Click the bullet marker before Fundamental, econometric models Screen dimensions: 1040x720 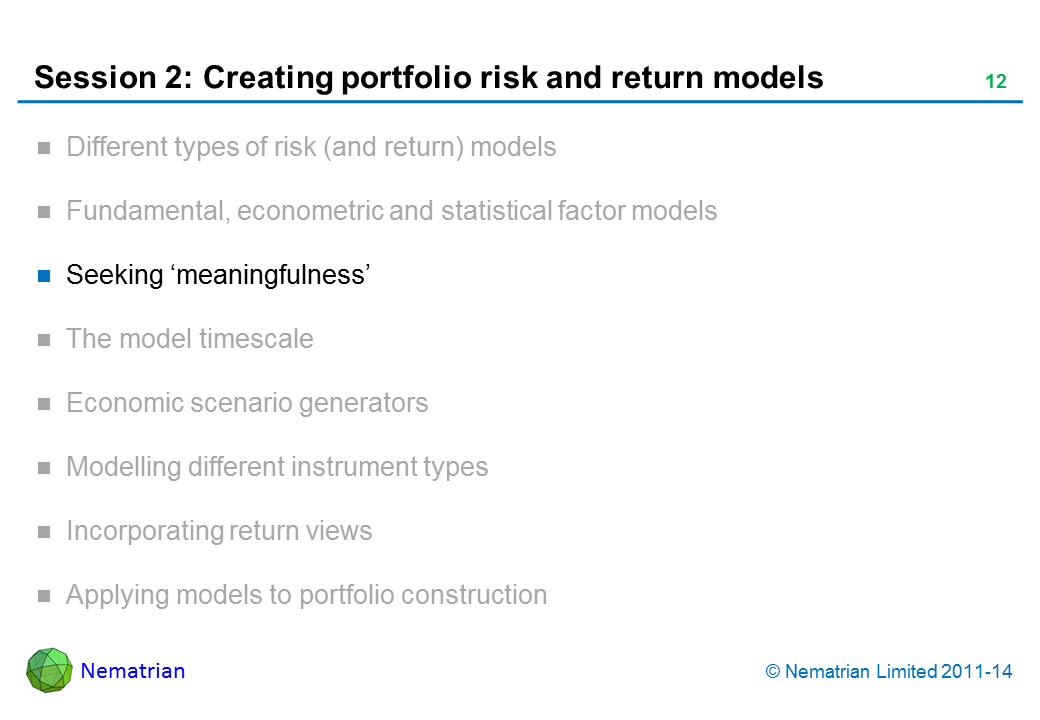point(44,213)
